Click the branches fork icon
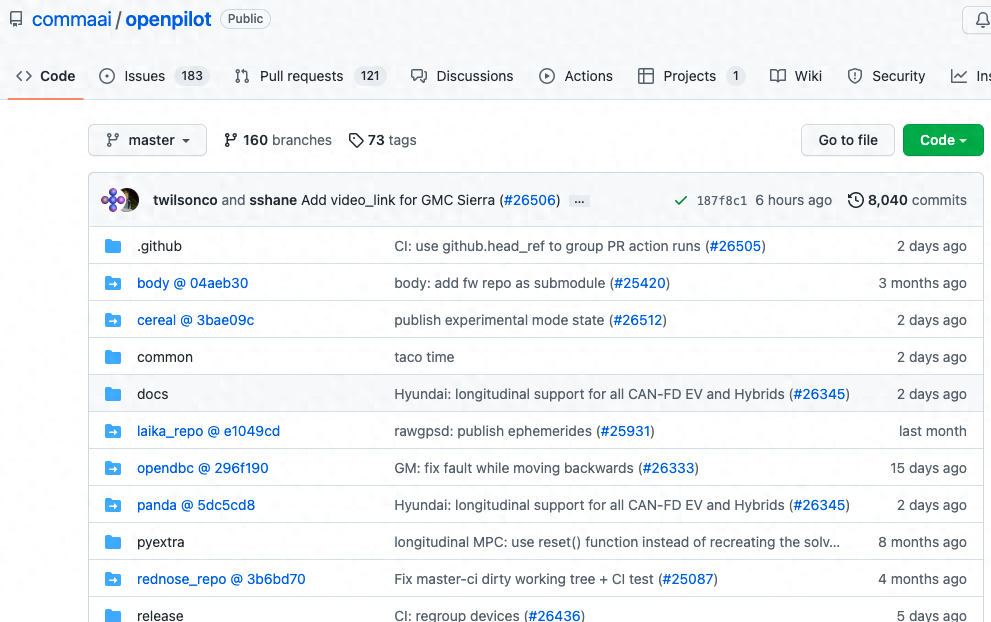This screenshot has width=991, height=622. [231, 140]
